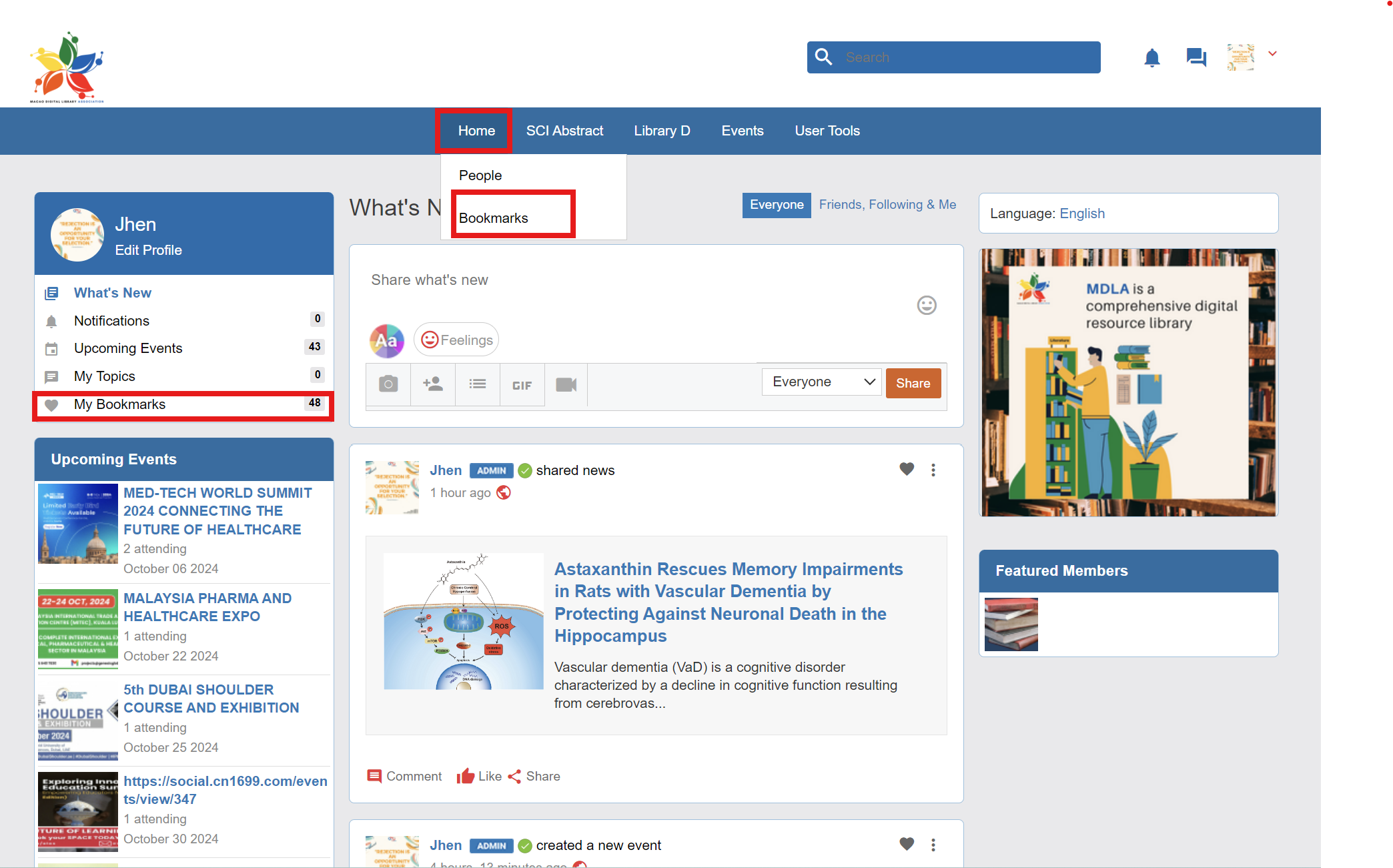Image resolution: width=1393 pixels, height=868 pixels.
Task: Open three-dot menu on shared news post
Action: coord(933,470)
